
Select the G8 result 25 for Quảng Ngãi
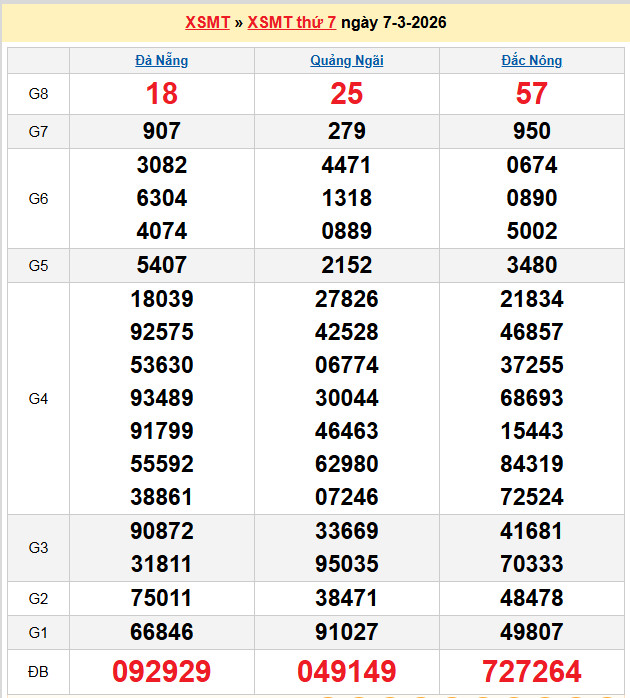click(x=347, y=94)
